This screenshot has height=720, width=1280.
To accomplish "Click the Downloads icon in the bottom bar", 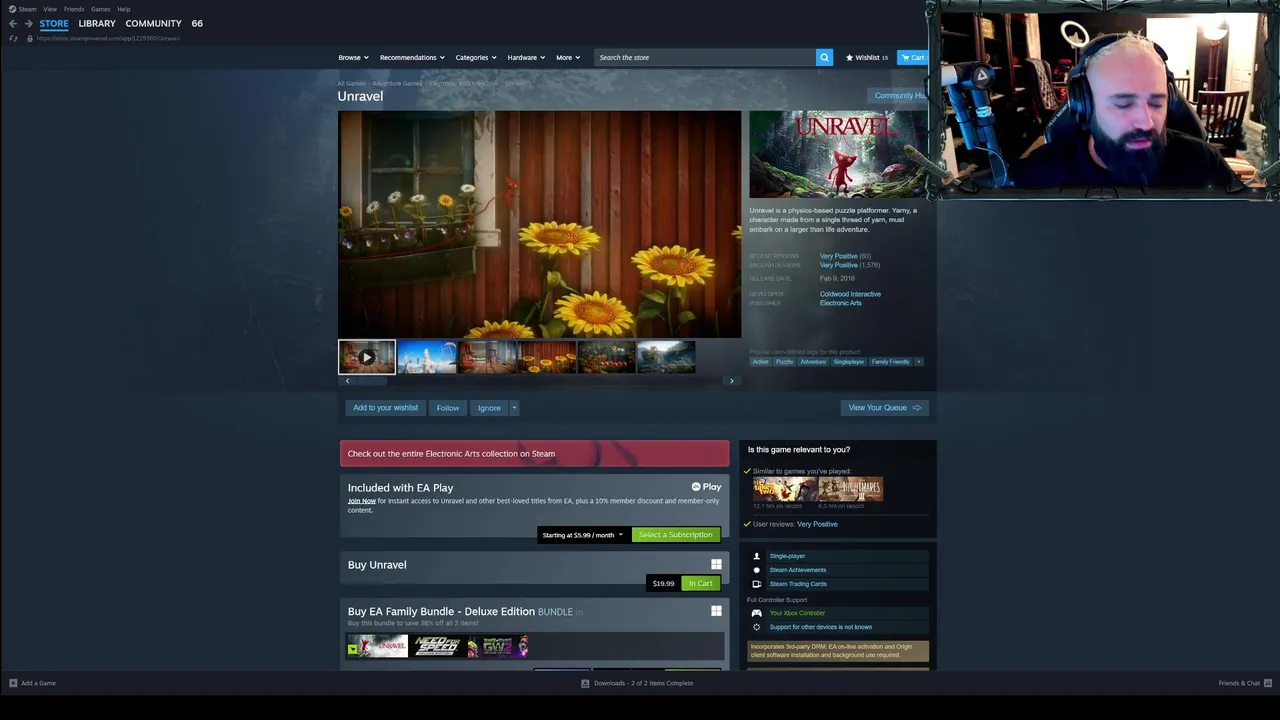I will [x=585, y=683].
